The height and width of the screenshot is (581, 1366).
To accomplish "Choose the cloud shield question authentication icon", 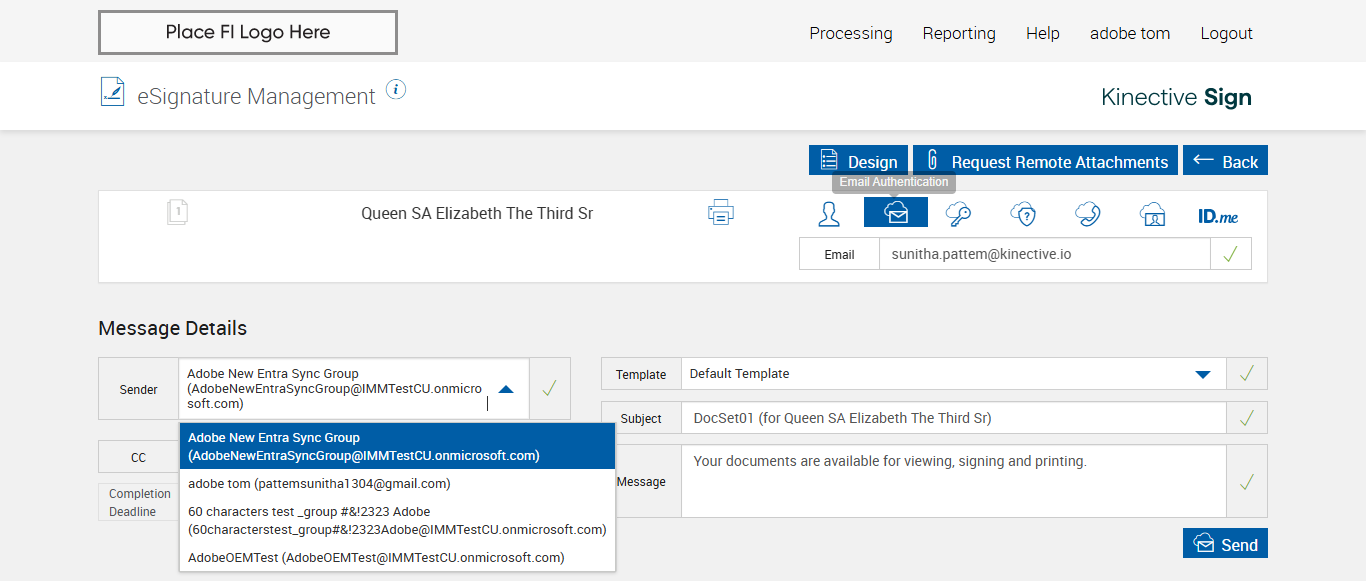I will (x=1022, y=213).
